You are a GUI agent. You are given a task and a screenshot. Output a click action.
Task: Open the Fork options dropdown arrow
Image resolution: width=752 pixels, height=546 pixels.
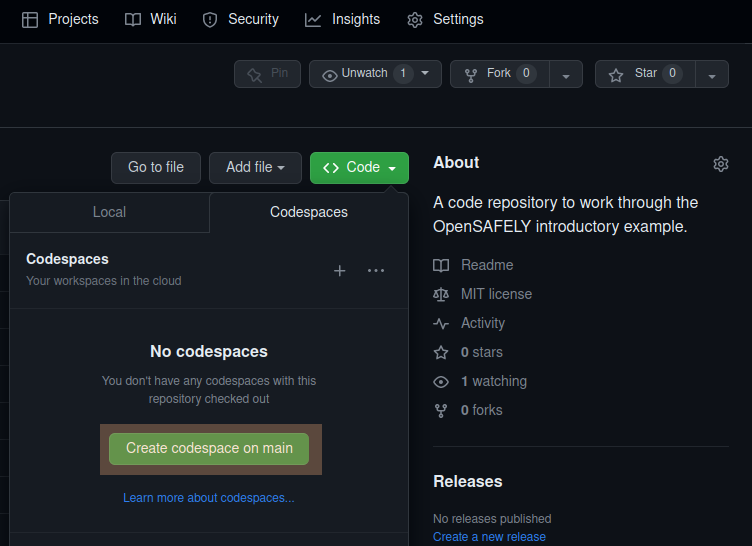pyautogui.click(x=566, y=75)
